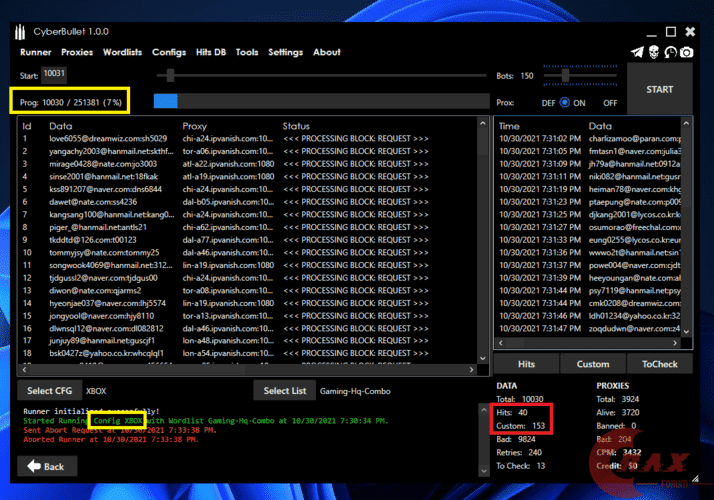Click the Gaming-Hq-Combo wordlist name

click(355, 391)
